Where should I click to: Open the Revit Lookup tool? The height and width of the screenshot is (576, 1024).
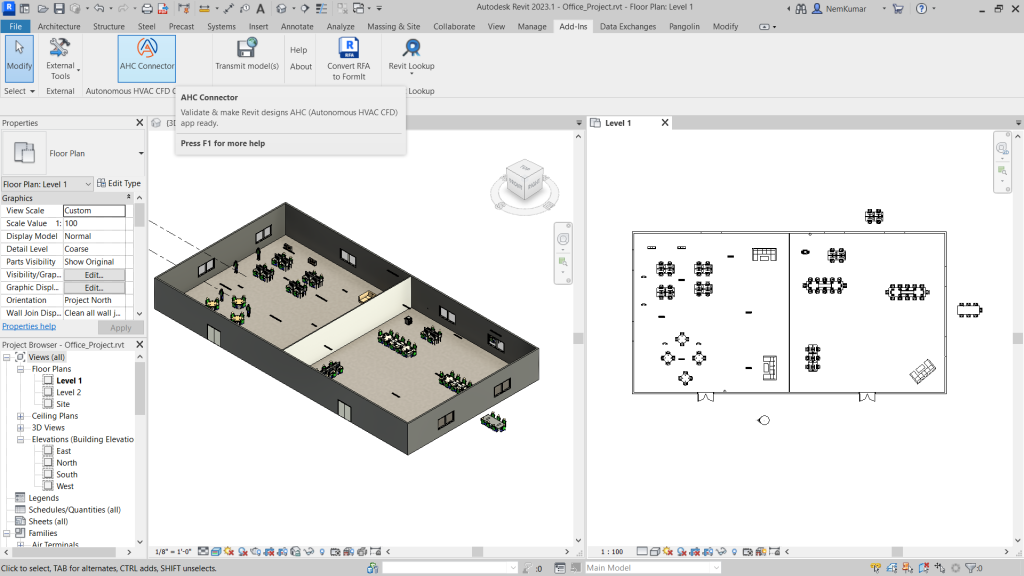click(x=411, y=55)
